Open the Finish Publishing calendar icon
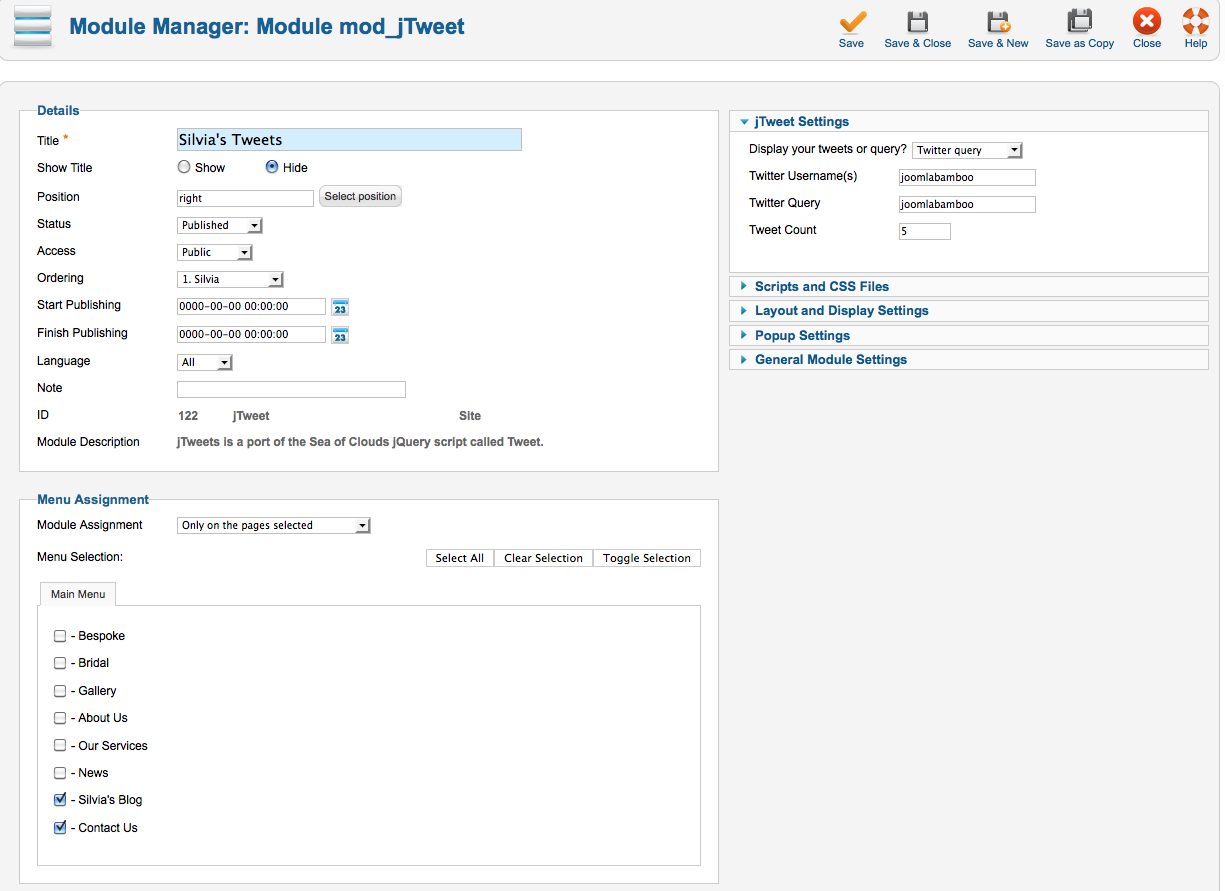Screen dimensions: 1225x891 click(340, 335)
